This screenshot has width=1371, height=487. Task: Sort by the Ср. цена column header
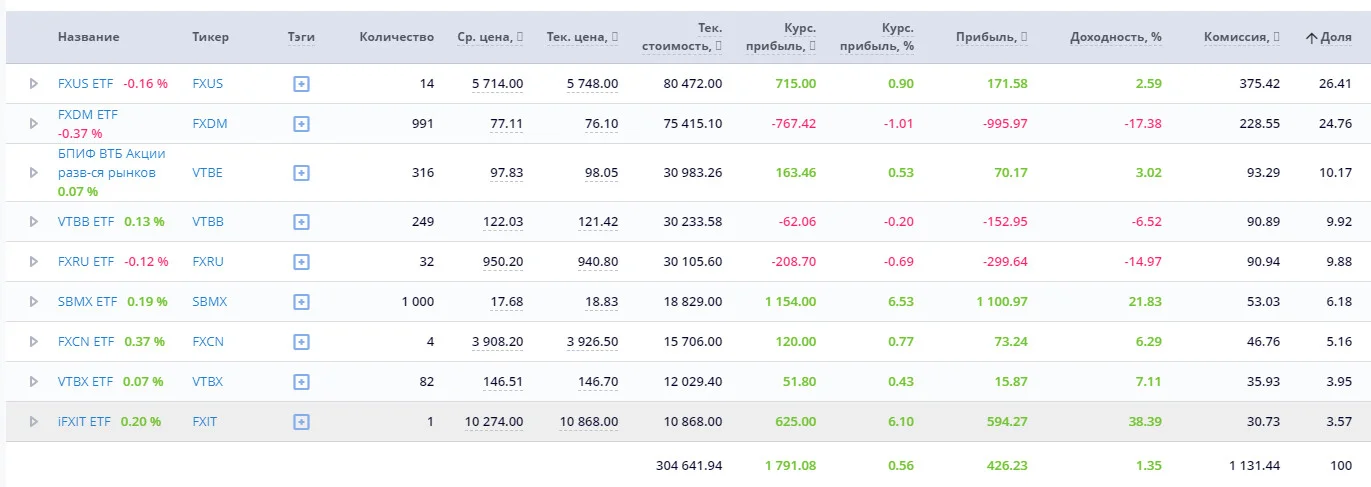point(491,37)
